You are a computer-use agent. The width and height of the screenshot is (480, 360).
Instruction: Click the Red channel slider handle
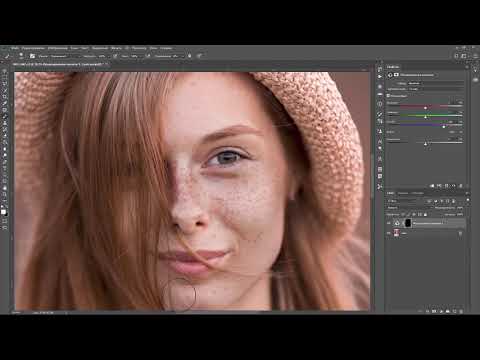click(x=425, y=108)
